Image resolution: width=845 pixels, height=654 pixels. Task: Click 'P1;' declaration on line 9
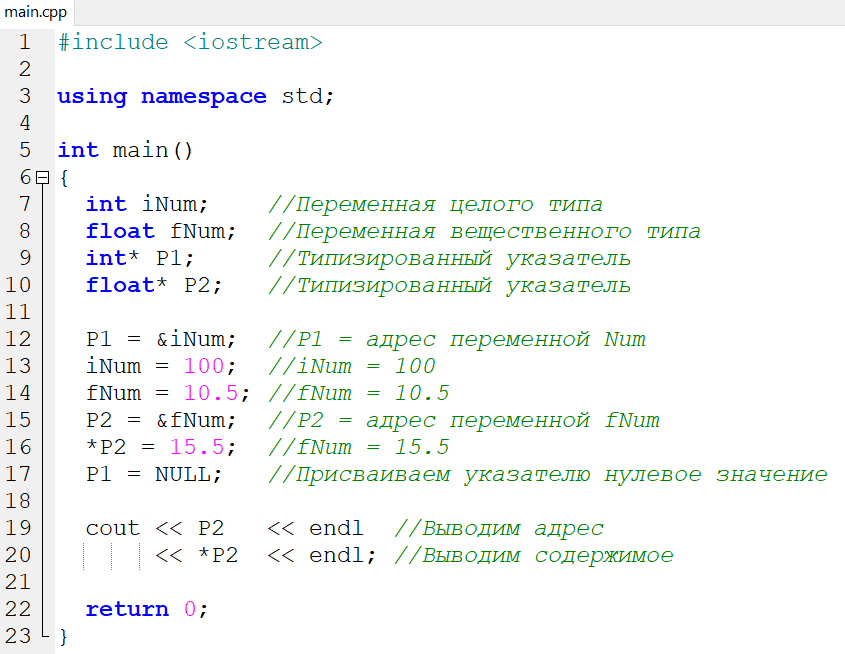click(x=175, y=258)
